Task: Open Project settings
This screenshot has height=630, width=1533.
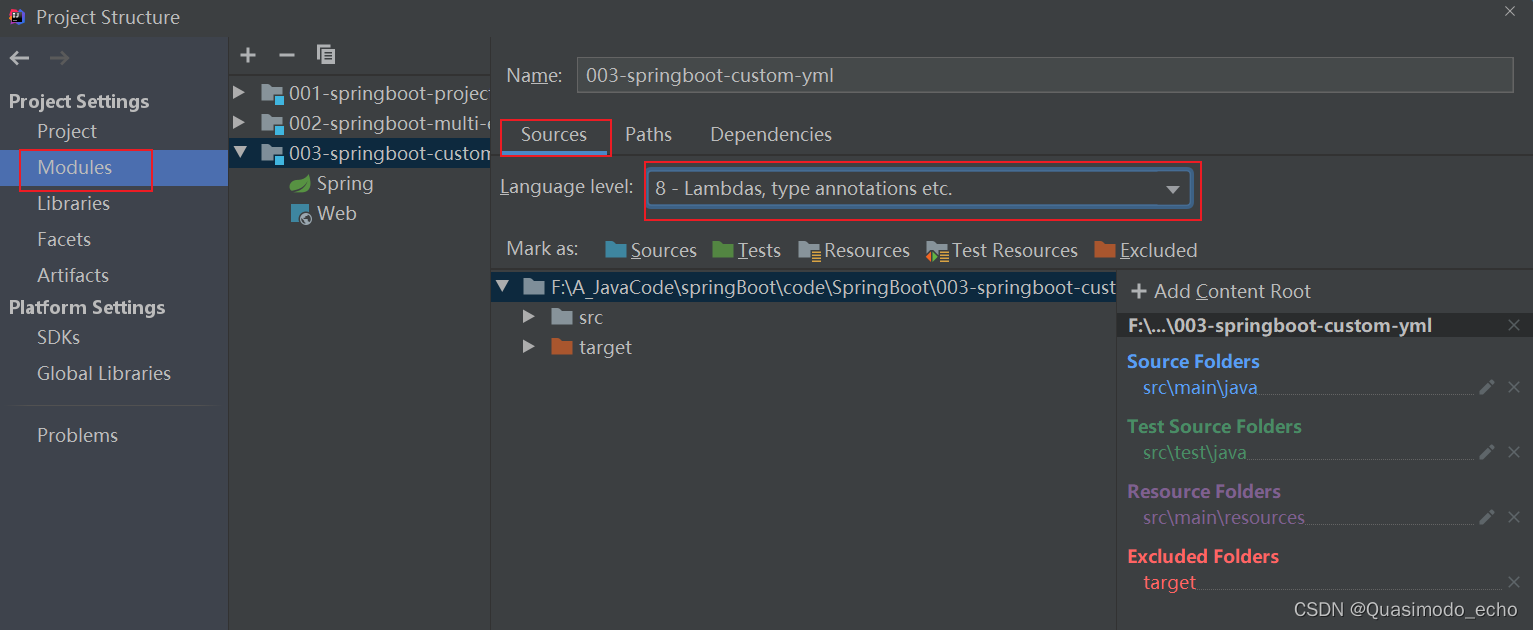Action: 67,132
